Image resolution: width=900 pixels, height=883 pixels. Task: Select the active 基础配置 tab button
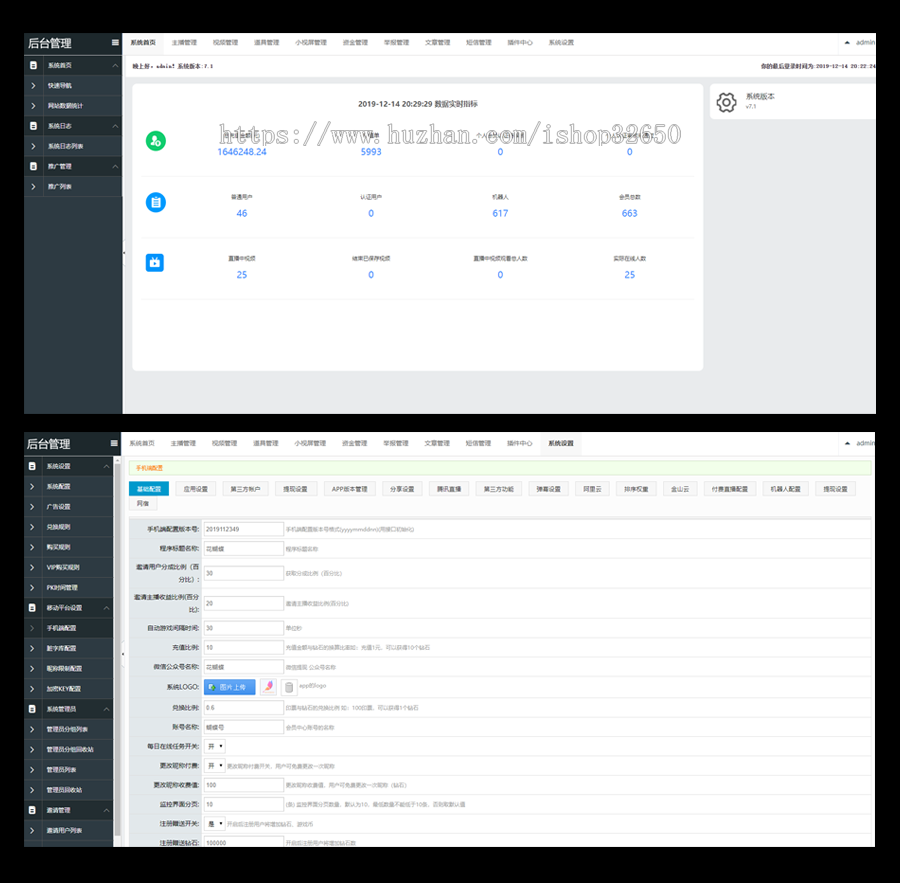(x=149, y=489)
